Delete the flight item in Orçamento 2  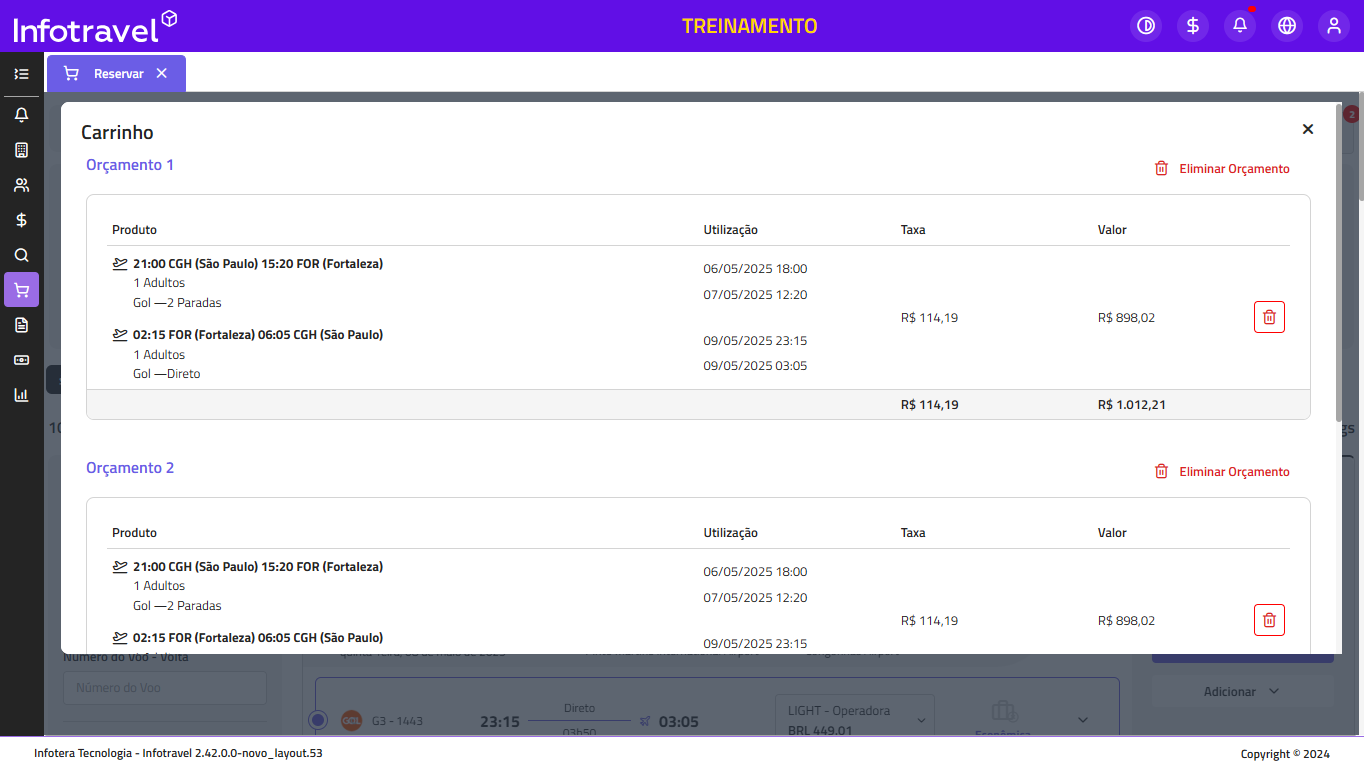(1269, 620)
